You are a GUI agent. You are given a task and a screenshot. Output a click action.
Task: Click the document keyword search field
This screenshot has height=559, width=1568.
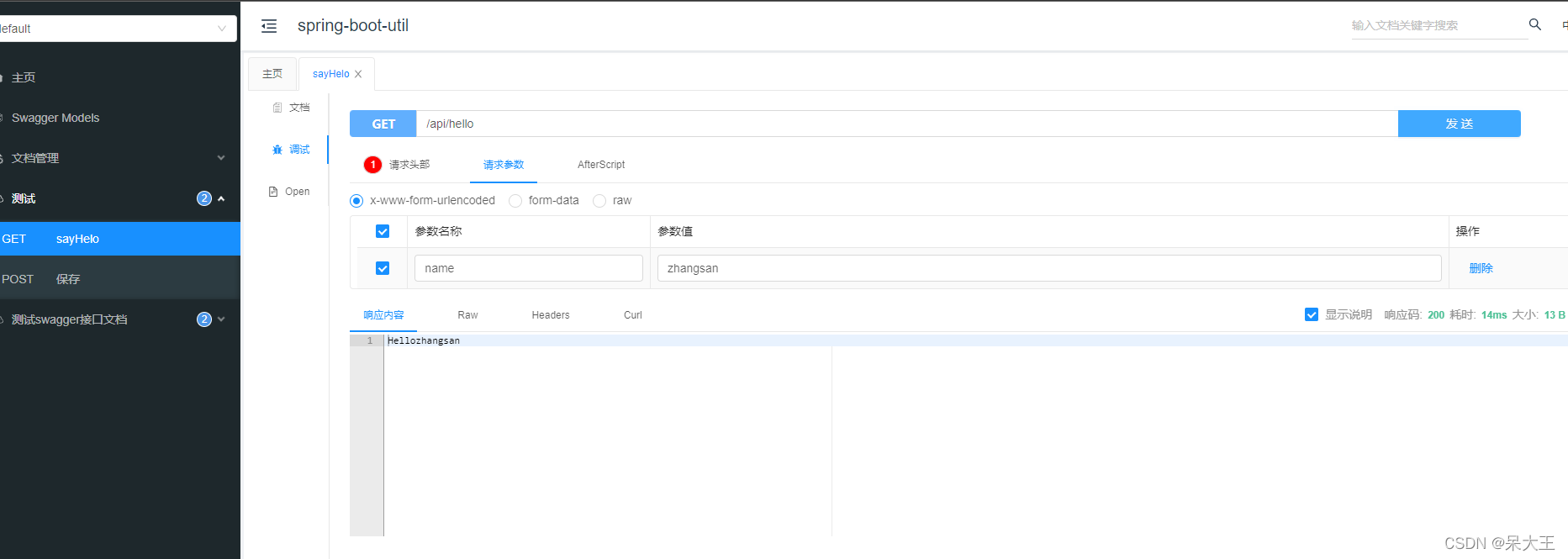point(1439,25)
